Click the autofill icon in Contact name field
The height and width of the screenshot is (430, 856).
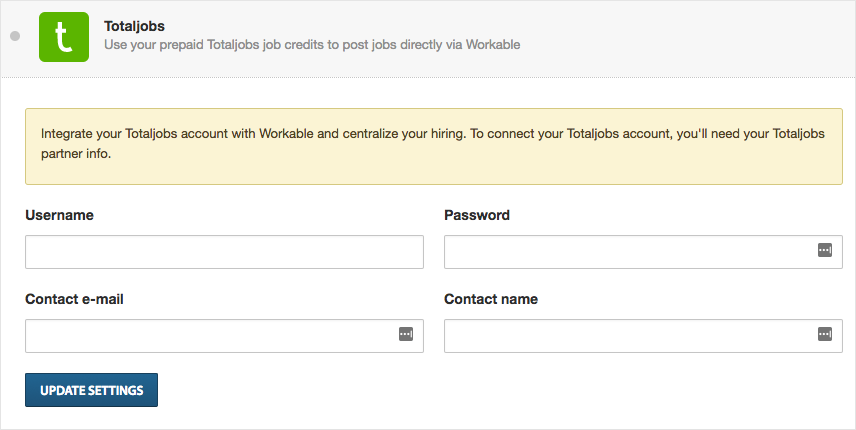point(824,334)
